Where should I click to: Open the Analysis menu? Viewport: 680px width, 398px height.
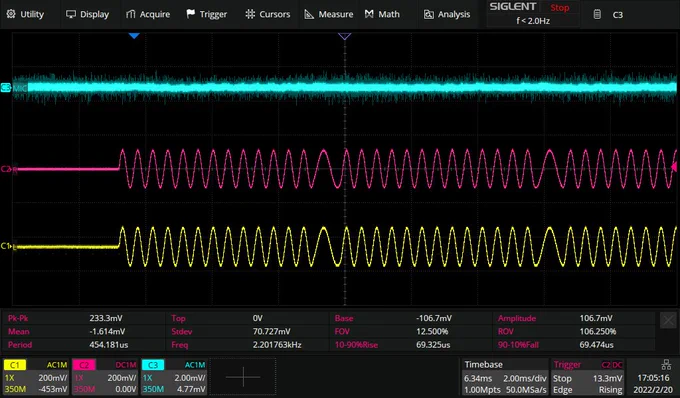click(x=447, y=14)
